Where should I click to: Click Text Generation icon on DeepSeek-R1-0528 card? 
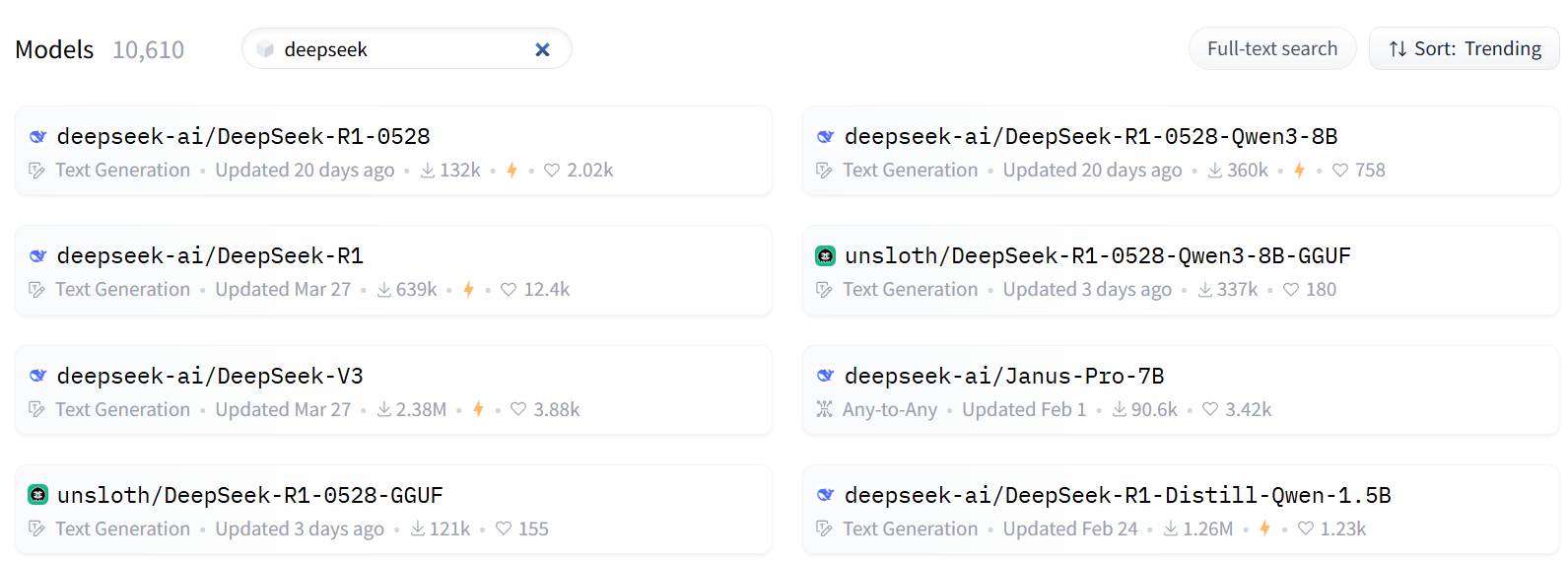point(36,171)
